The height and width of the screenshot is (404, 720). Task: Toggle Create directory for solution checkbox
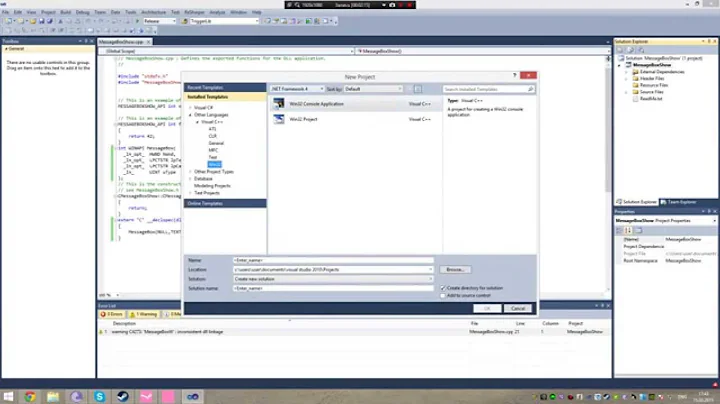(443, 288)
